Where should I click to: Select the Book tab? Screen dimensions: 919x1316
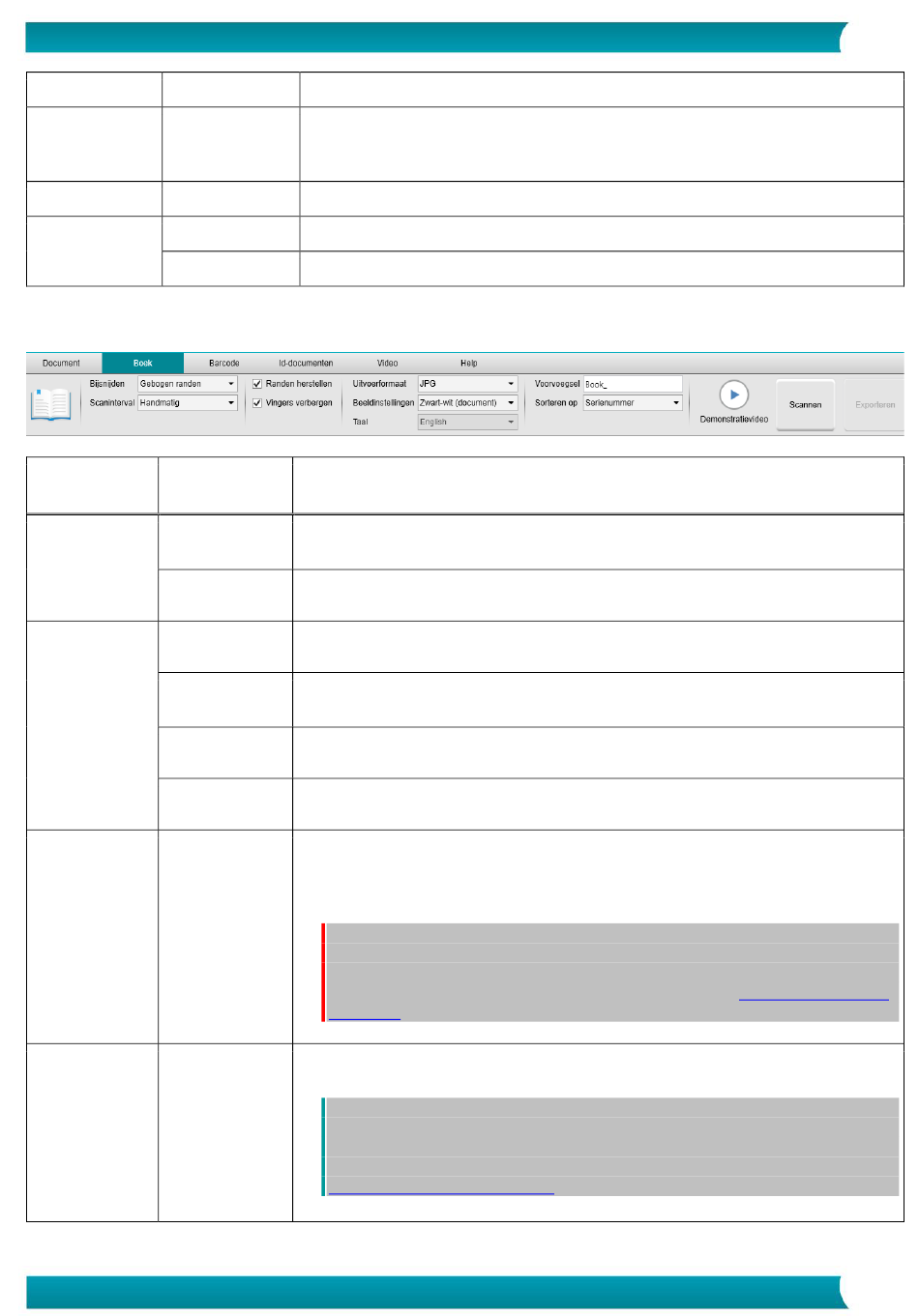(x=142, y=364)
